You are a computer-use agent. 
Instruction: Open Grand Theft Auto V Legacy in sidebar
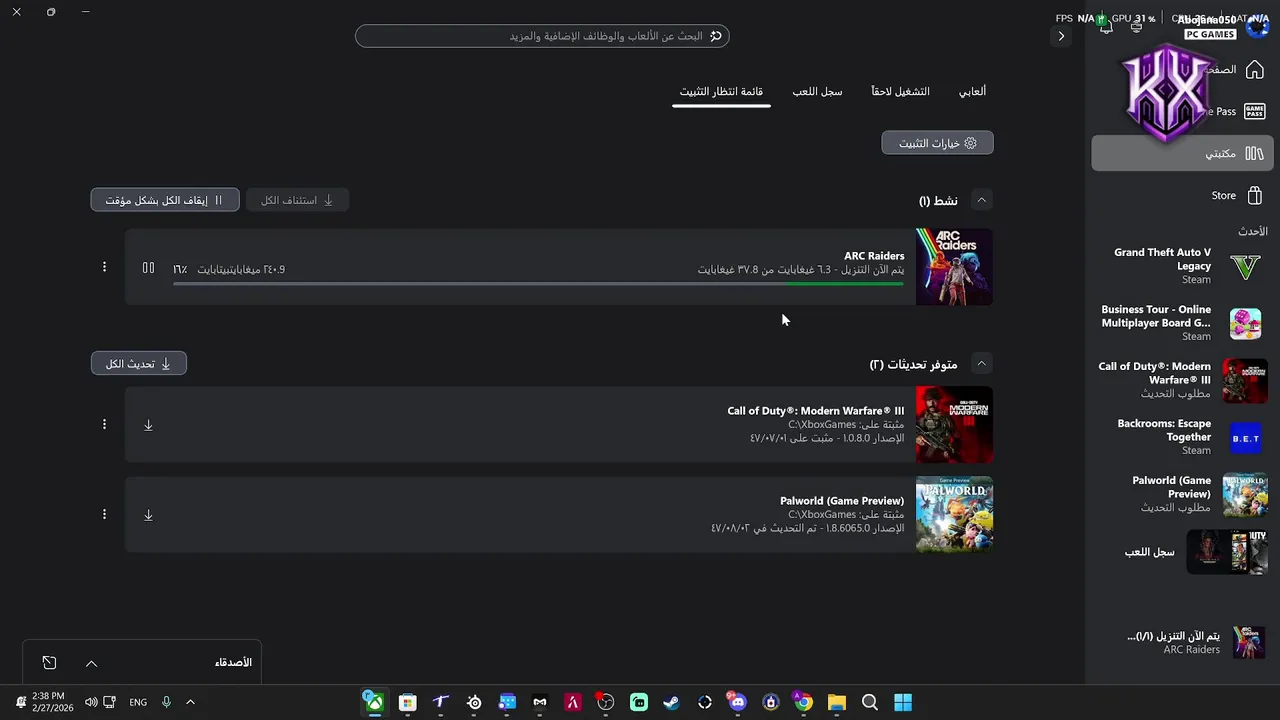point(1182,266)
